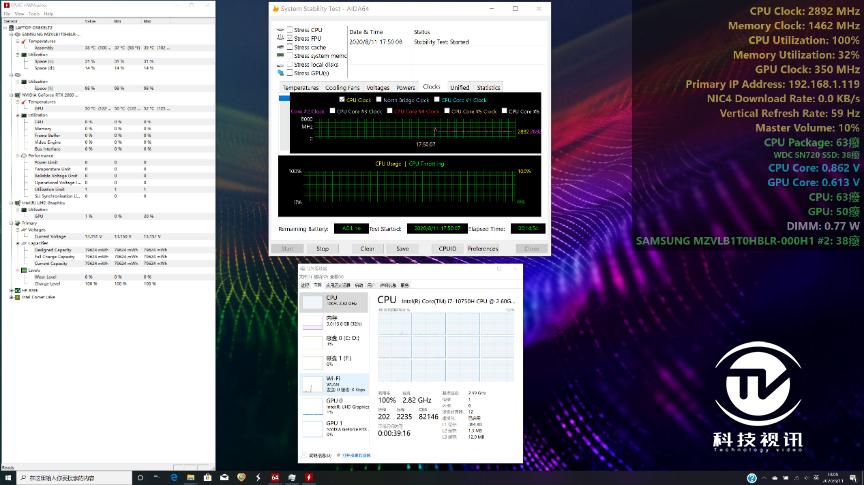Switch to AIDA64 taskbar icon labeled 64

point(275,477)
